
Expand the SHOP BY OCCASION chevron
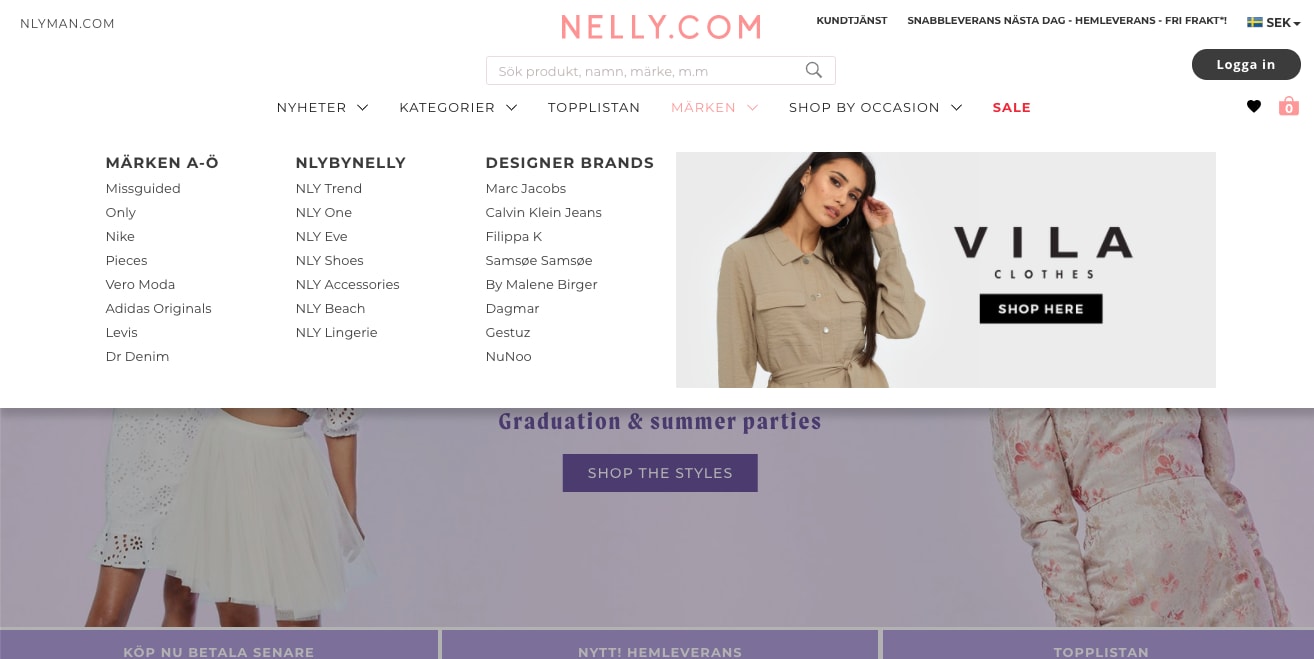(956, 107)
